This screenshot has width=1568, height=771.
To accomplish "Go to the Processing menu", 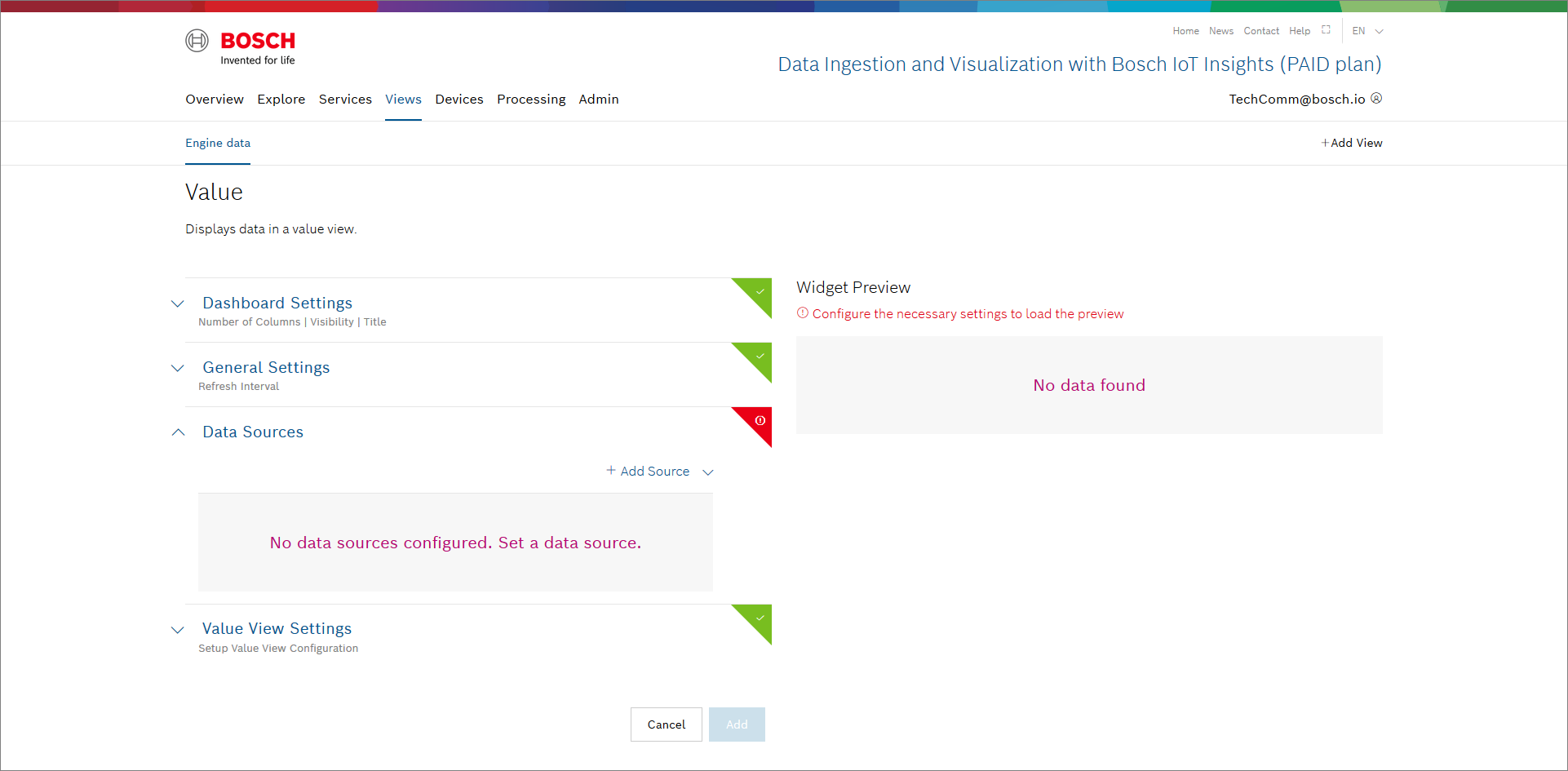I will click(x=531, y=100).
